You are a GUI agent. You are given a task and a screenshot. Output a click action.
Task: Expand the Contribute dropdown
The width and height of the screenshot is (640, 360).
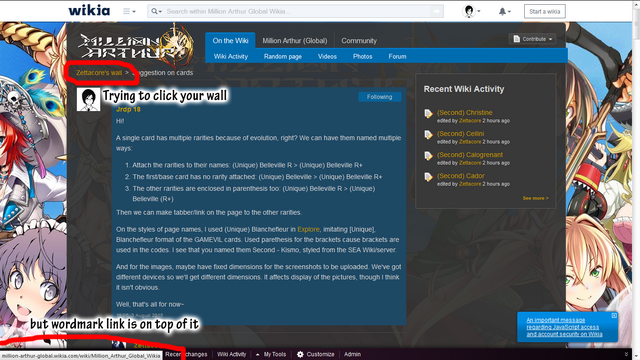[x=533, y=39]
